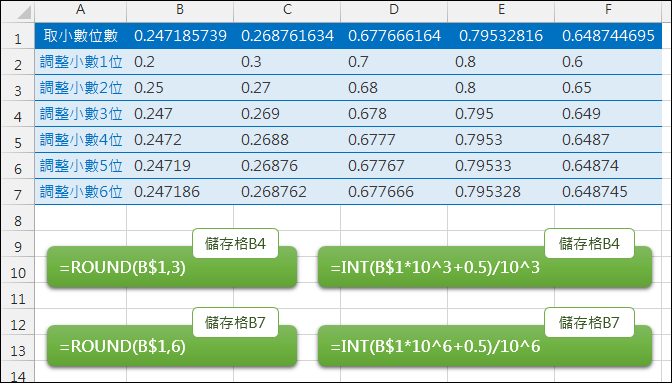Click cell showing 0.3

click(x=287, y=62)
